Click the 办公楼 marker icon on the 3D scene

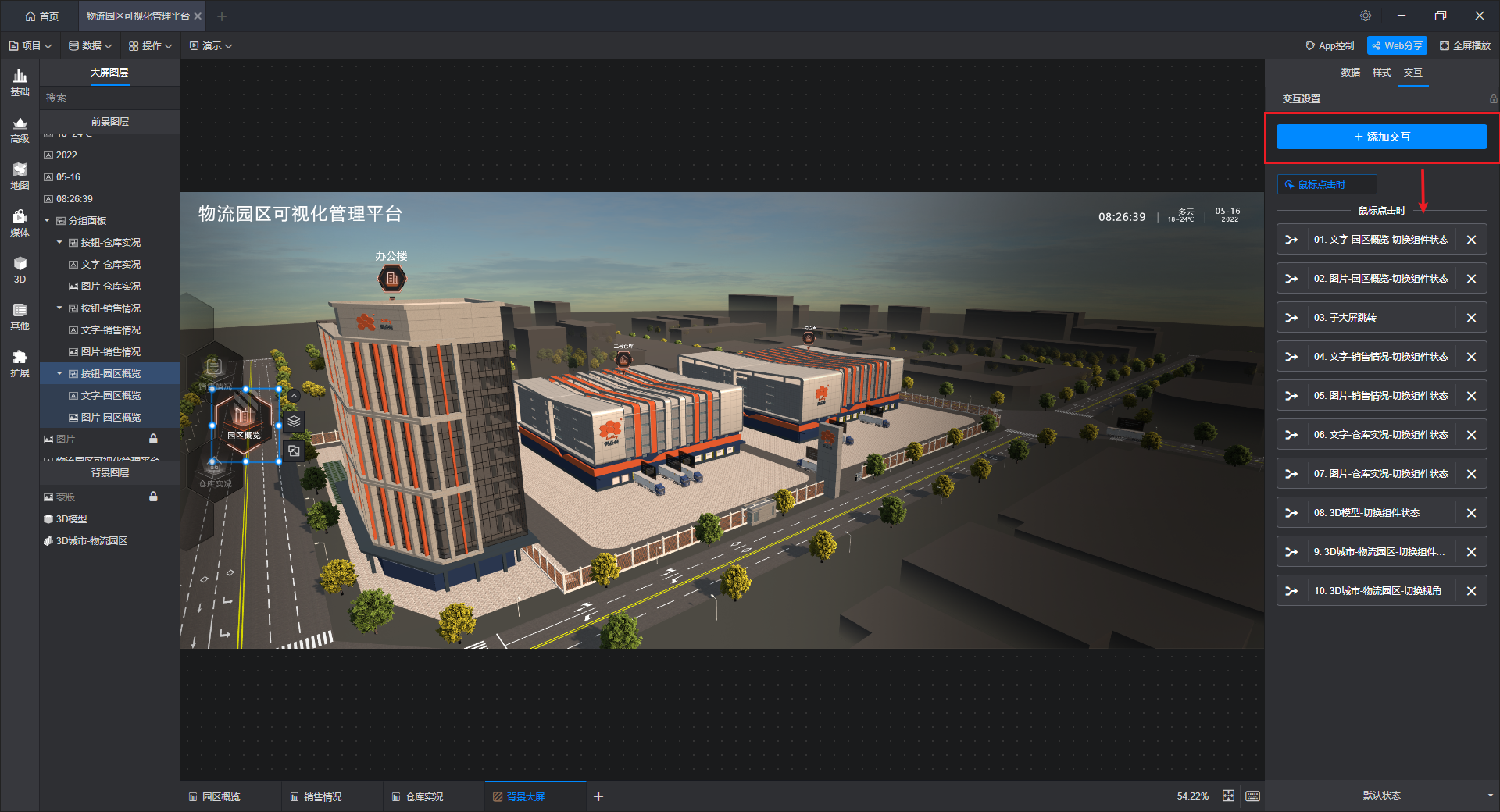[392, 278]
